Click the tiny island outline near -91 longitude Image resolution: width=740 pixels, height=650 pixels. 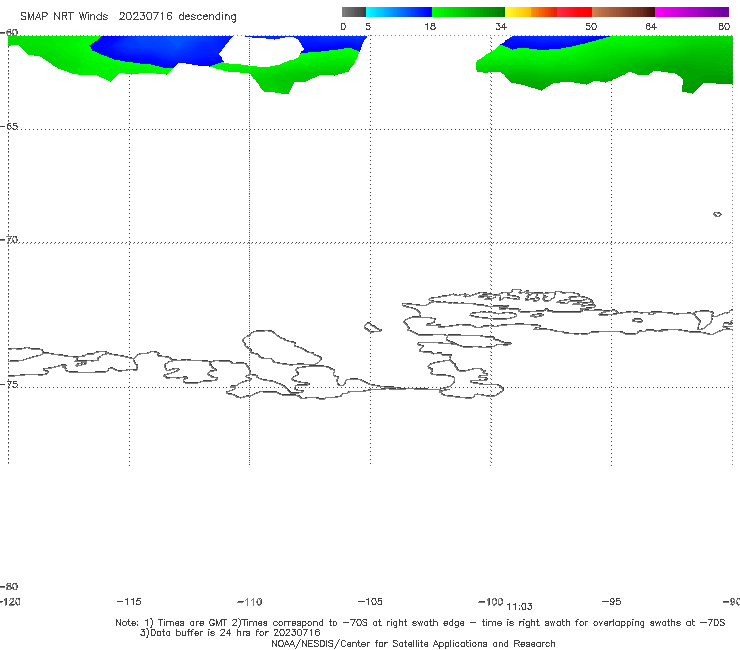(x=717, y=214)
